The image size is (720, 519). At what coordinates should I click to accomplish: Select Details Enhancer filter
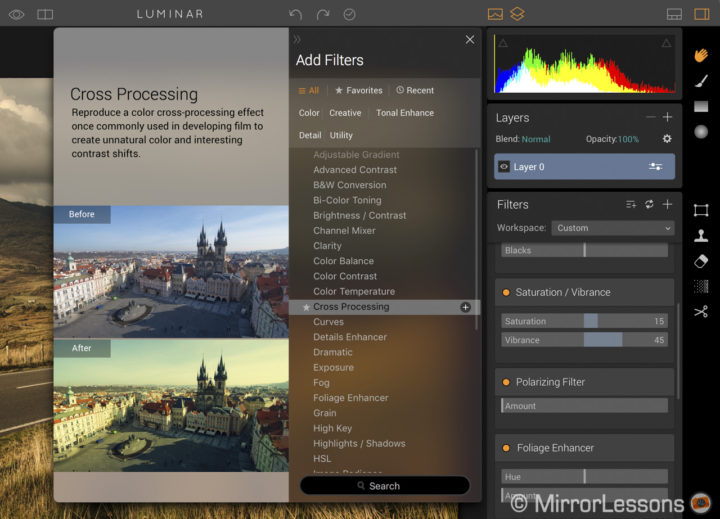(350, 337)
